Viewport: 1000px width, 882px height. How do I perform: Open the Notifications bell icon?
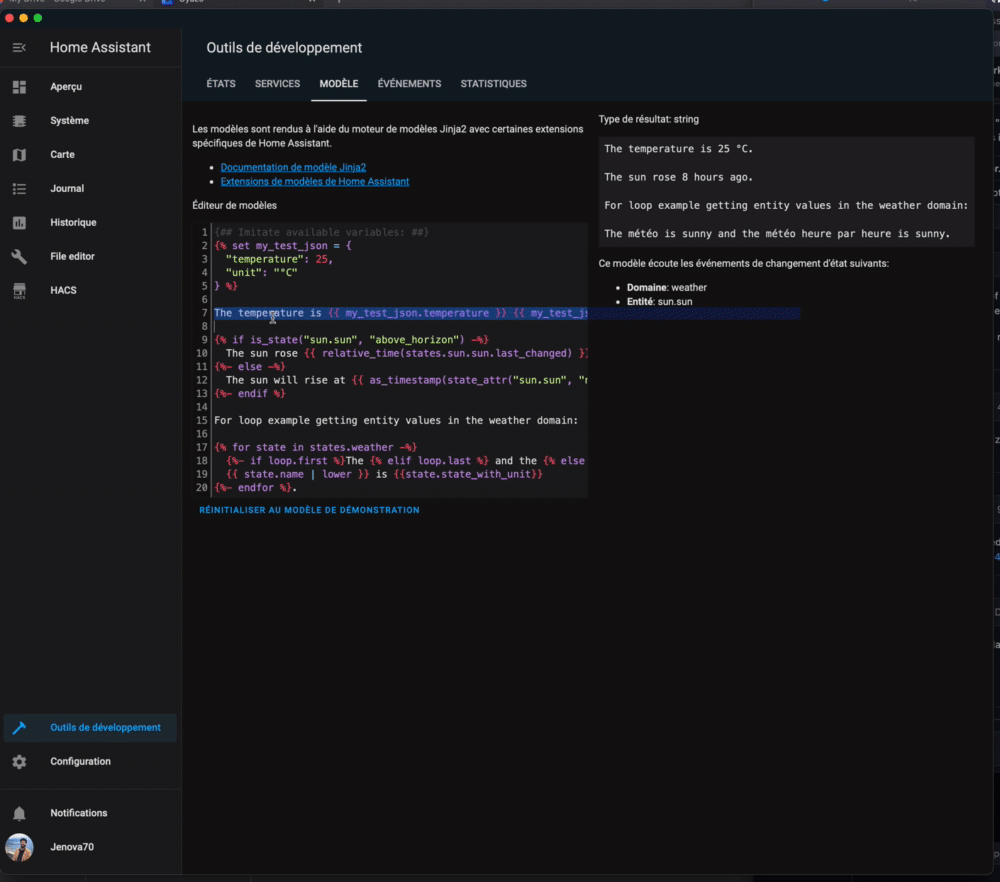19,813
